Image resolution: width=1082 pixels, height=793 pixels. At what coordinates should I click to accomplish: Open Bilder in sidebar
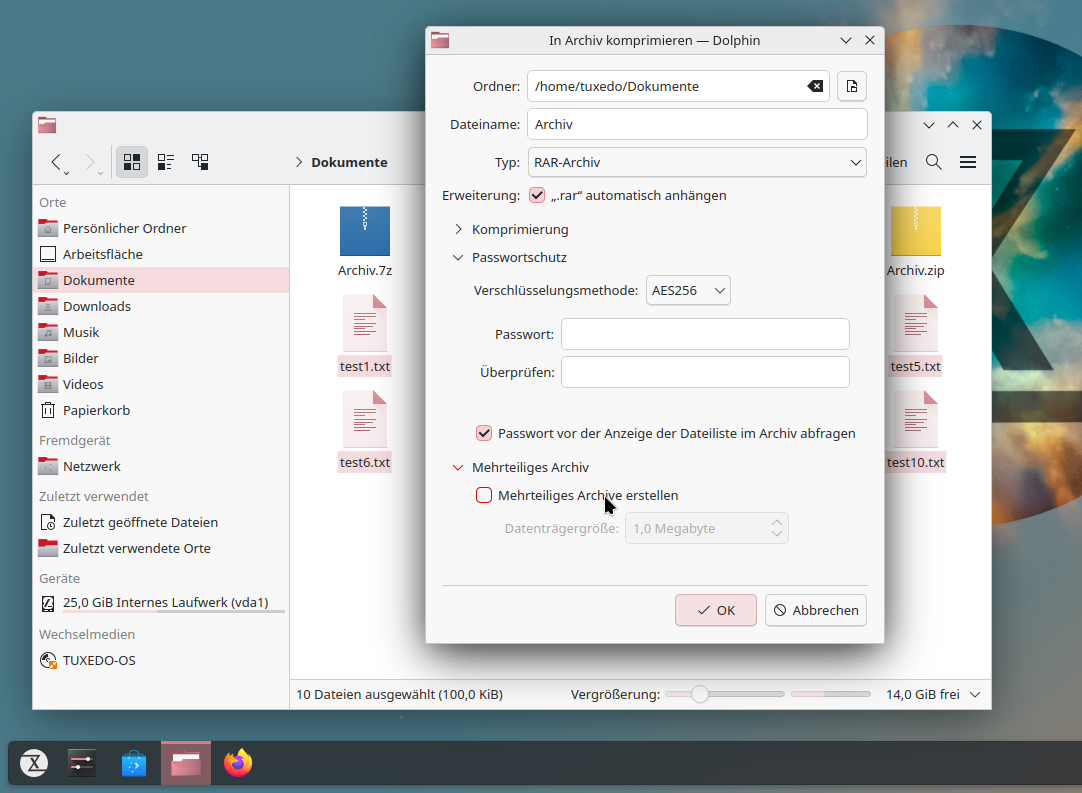pyautogui.click(x=161, y=359)
